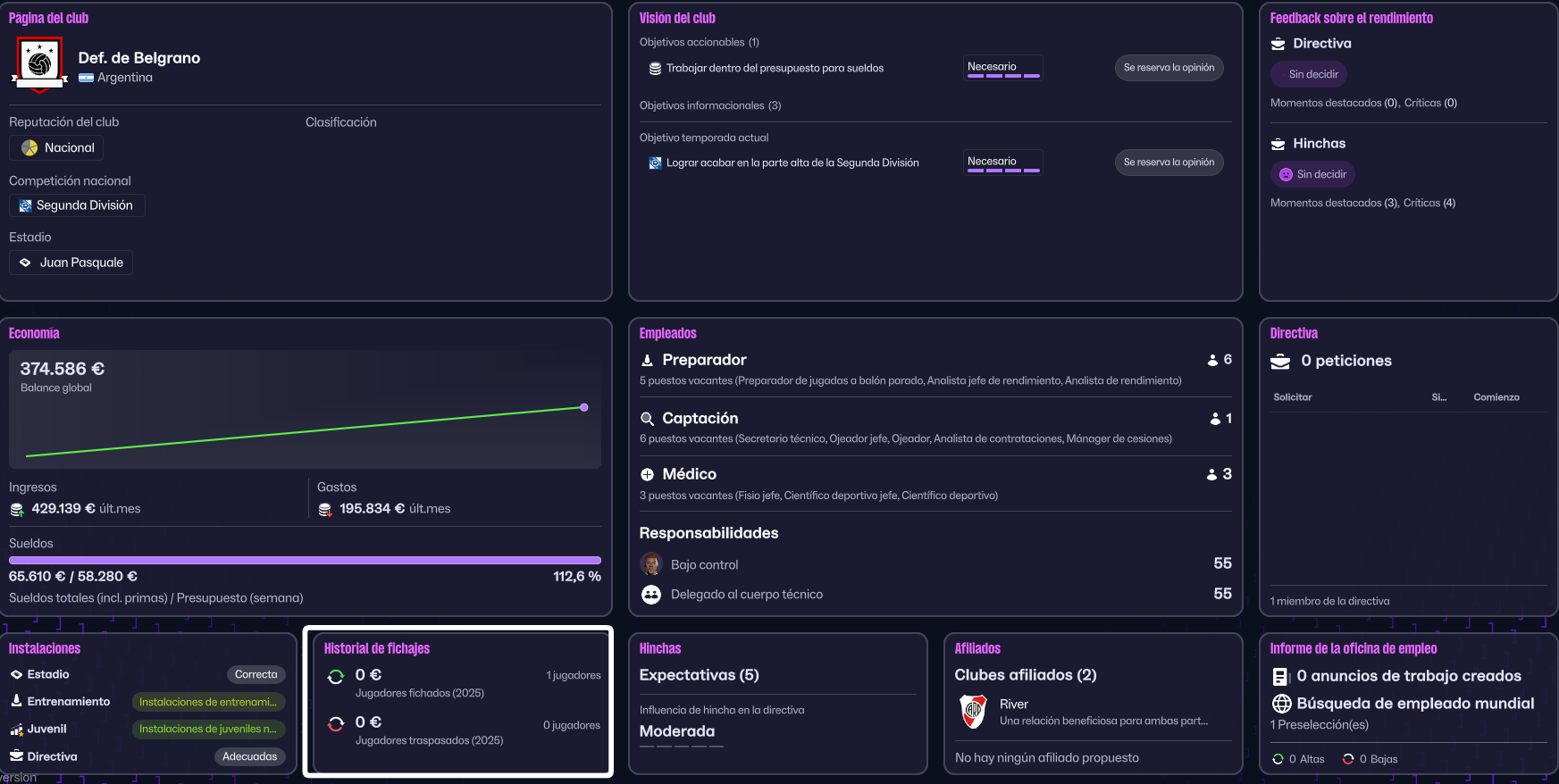The image size is (1559, 784).
Task: Click the Médico plus icon
Action: pos(647,475)
